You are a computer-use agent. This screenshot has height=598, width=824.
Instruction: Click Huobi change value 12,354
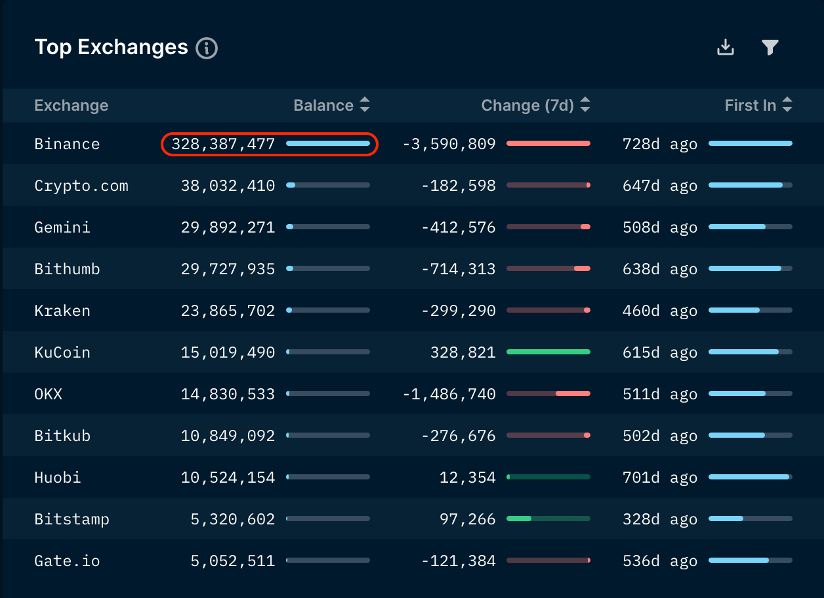pos(468,477)
